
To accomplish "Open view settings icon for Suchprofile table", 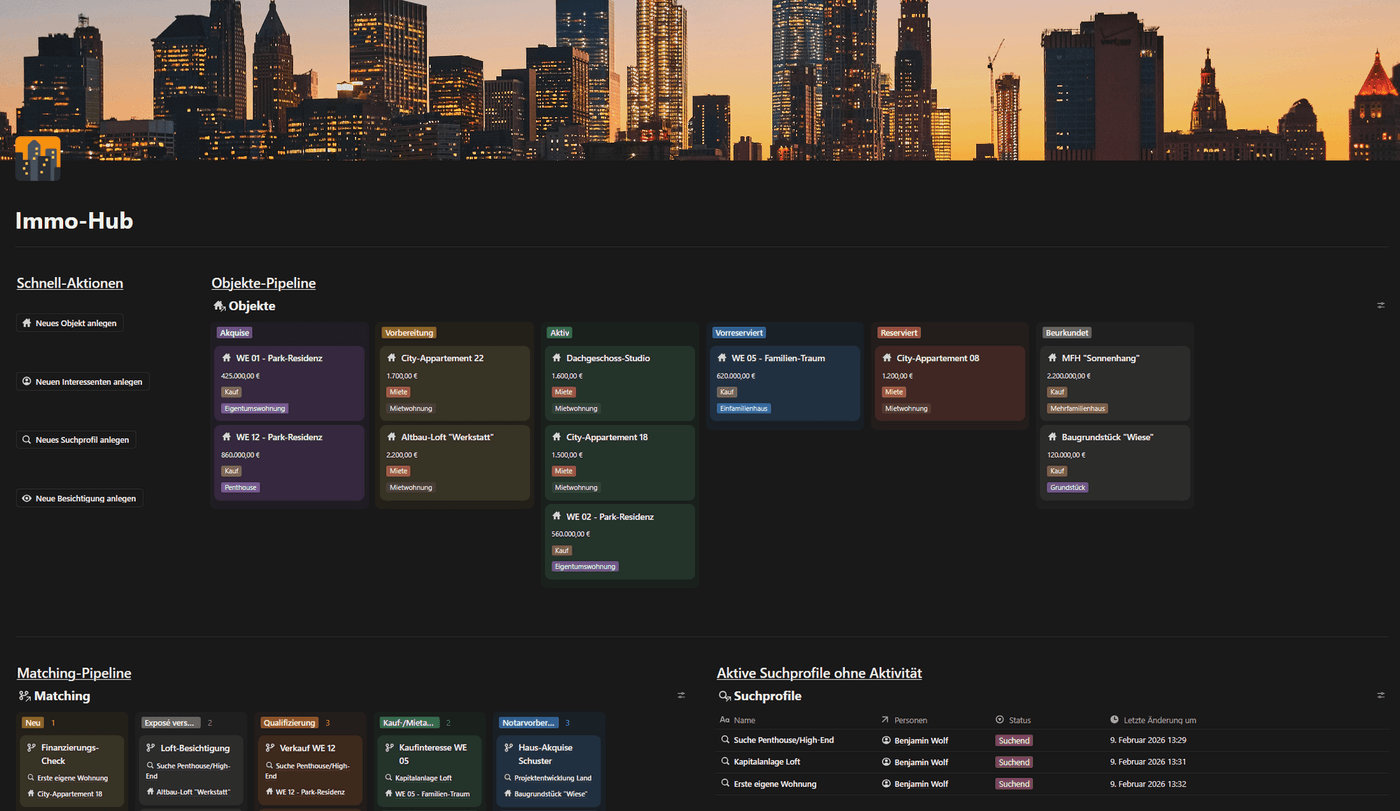I will click(1381, 696).
